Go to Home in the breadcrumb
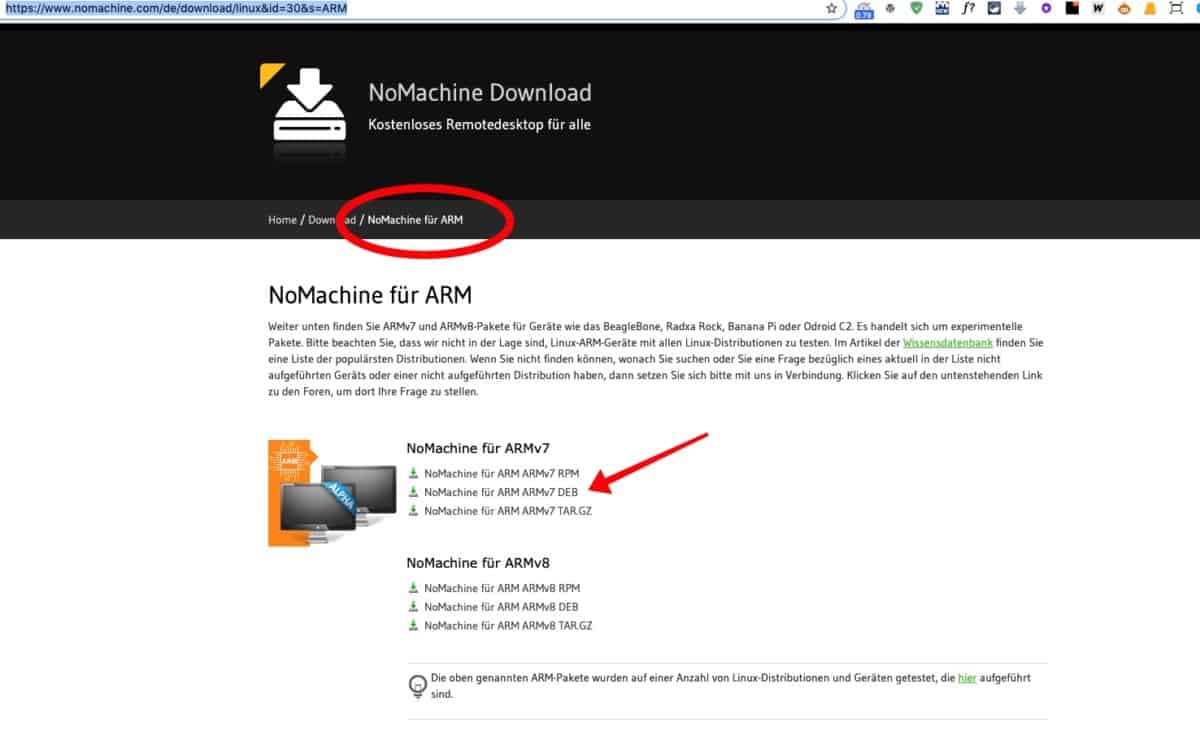Viewport: 1200px width, 732px height. coord(282,220)
